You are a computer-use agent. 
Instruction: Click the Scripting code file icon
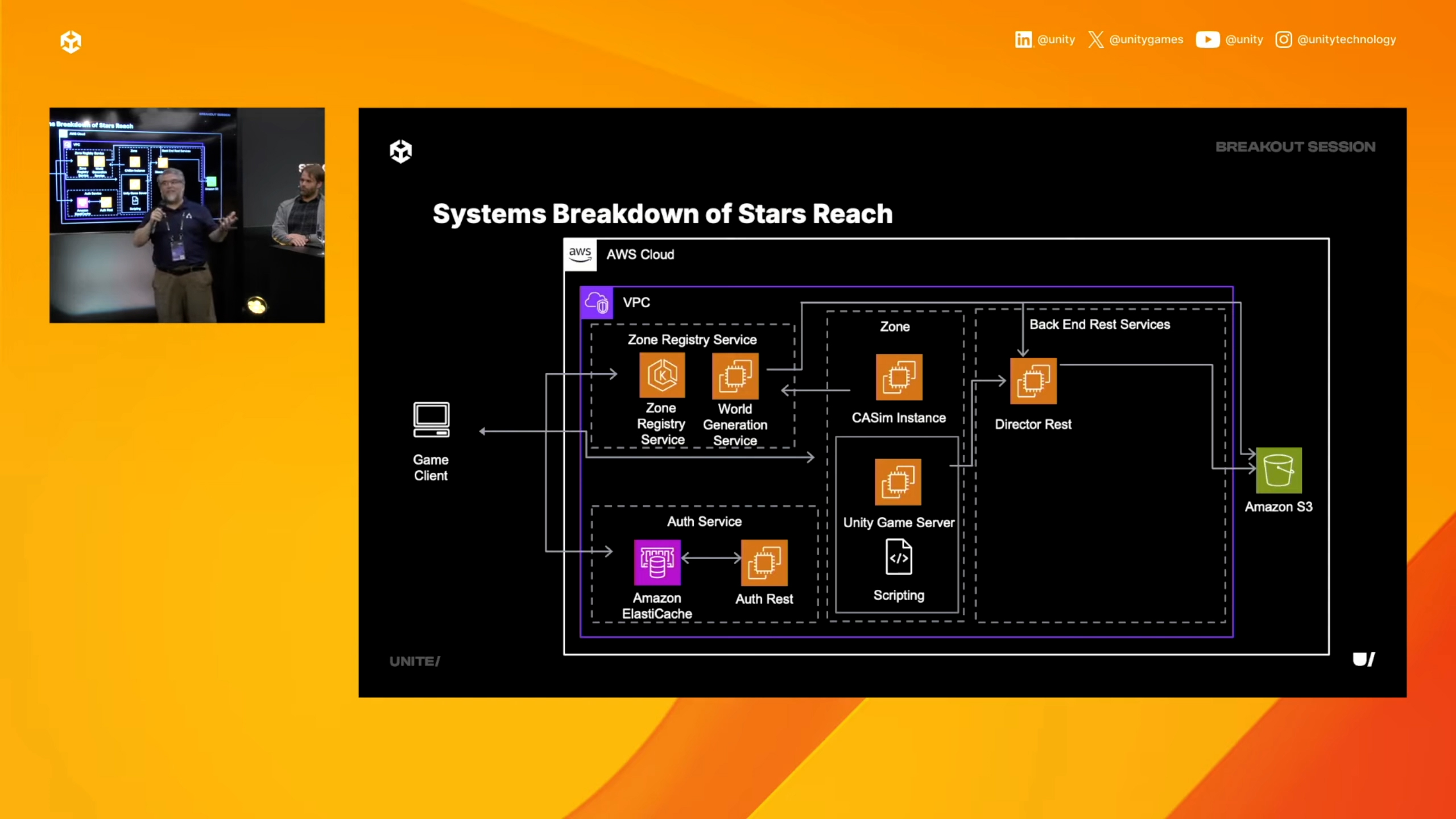click(x=899, y=557)
